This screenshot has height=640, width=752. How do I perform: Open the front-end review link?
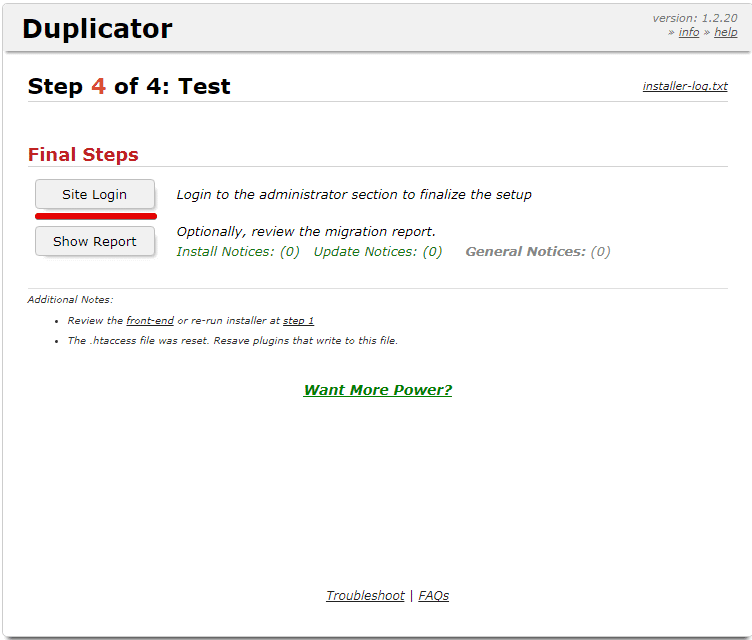click(x=150, y=320)
